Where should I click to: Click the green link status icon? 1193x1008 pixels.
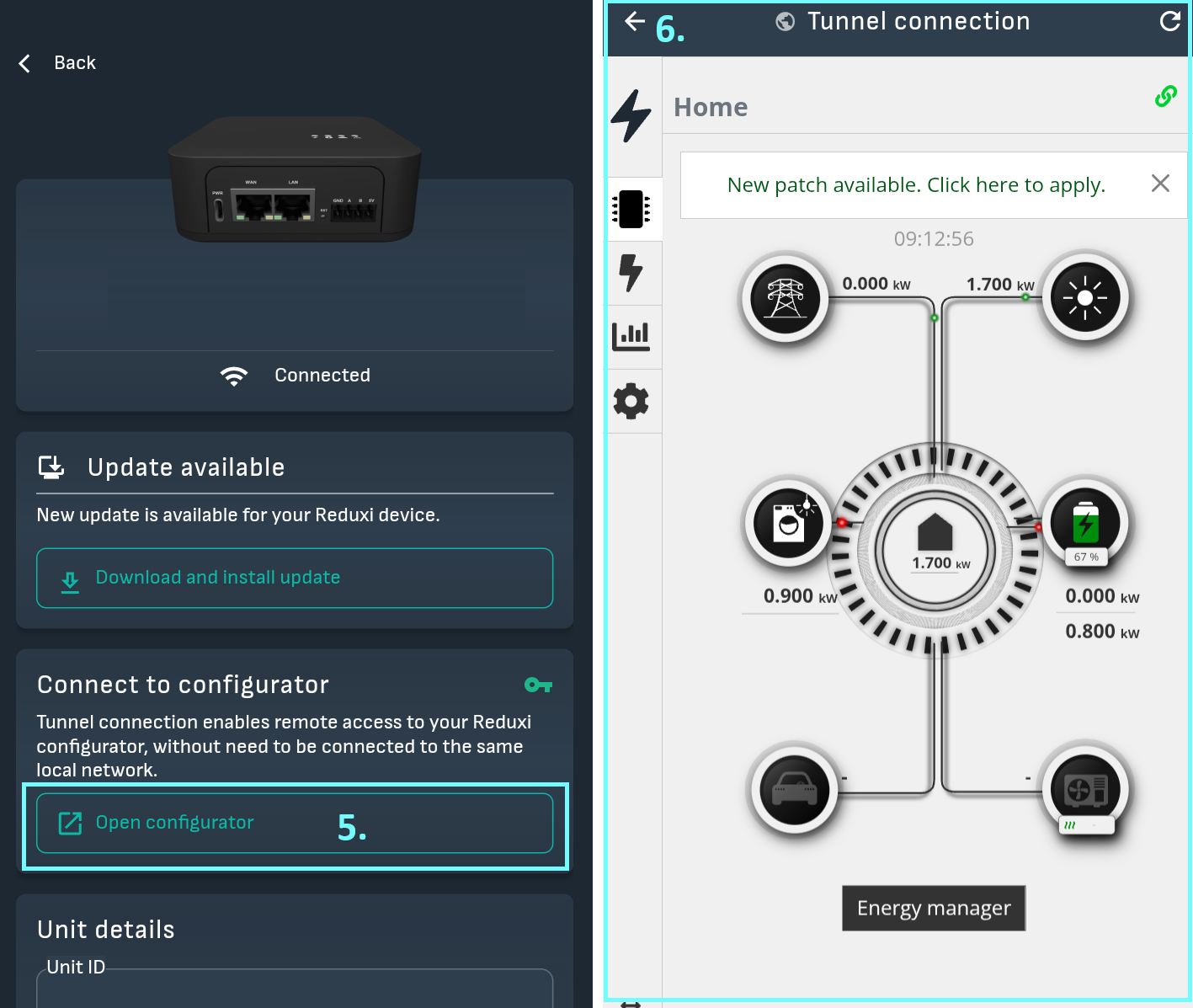click(x=1166, y=97)
